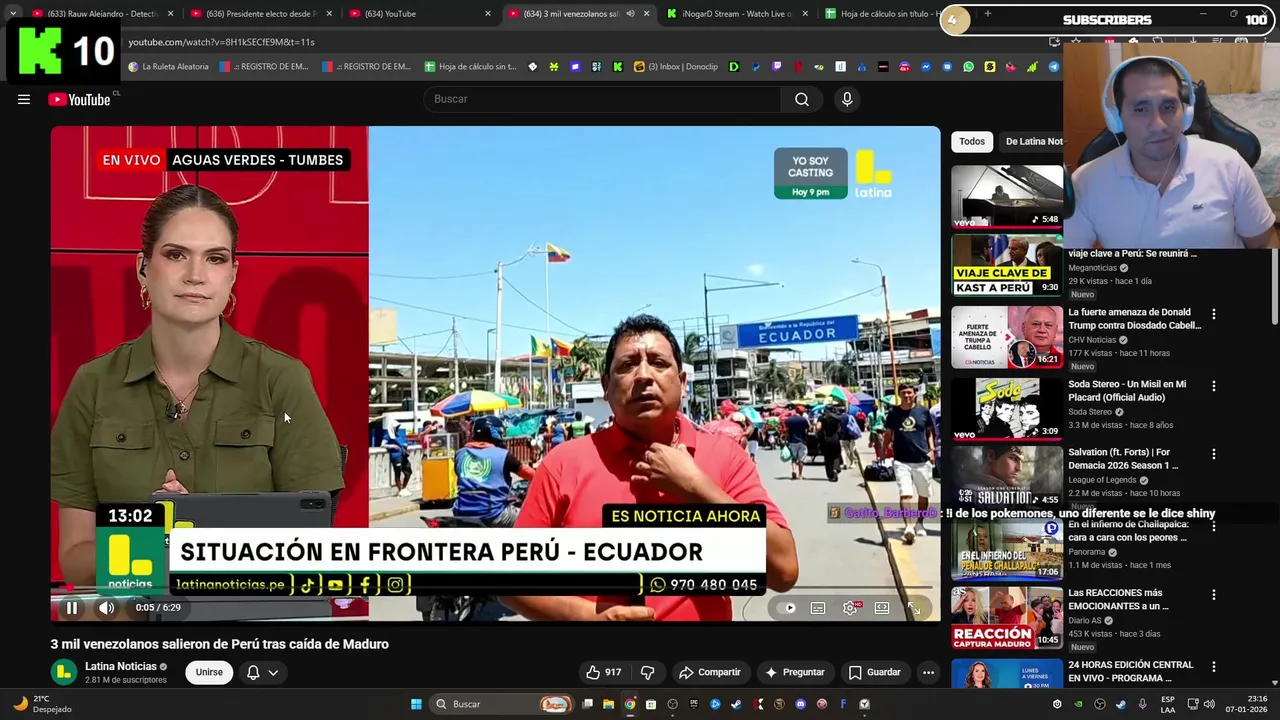Like the video (917 likes)

pos(603,672)
